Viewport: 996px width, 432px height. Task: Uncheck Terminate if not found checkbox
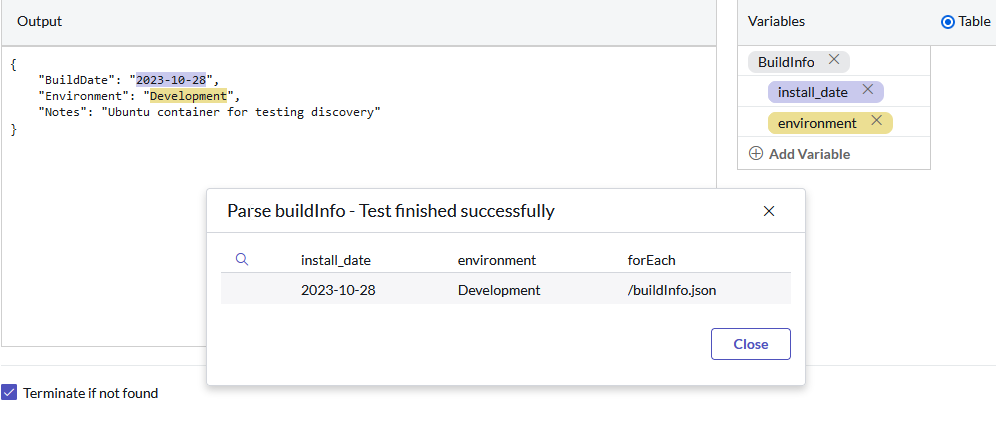click(9, 393)
